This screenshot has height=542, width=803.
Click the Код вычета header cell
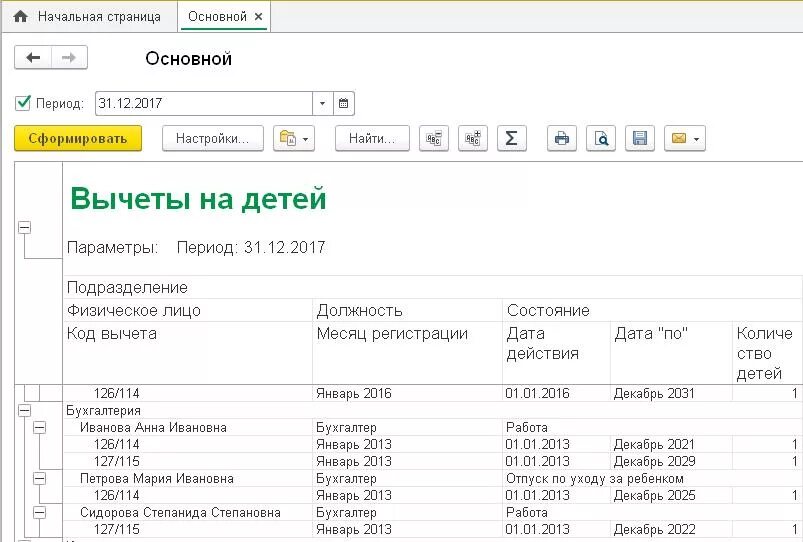(x=187, y=353)
